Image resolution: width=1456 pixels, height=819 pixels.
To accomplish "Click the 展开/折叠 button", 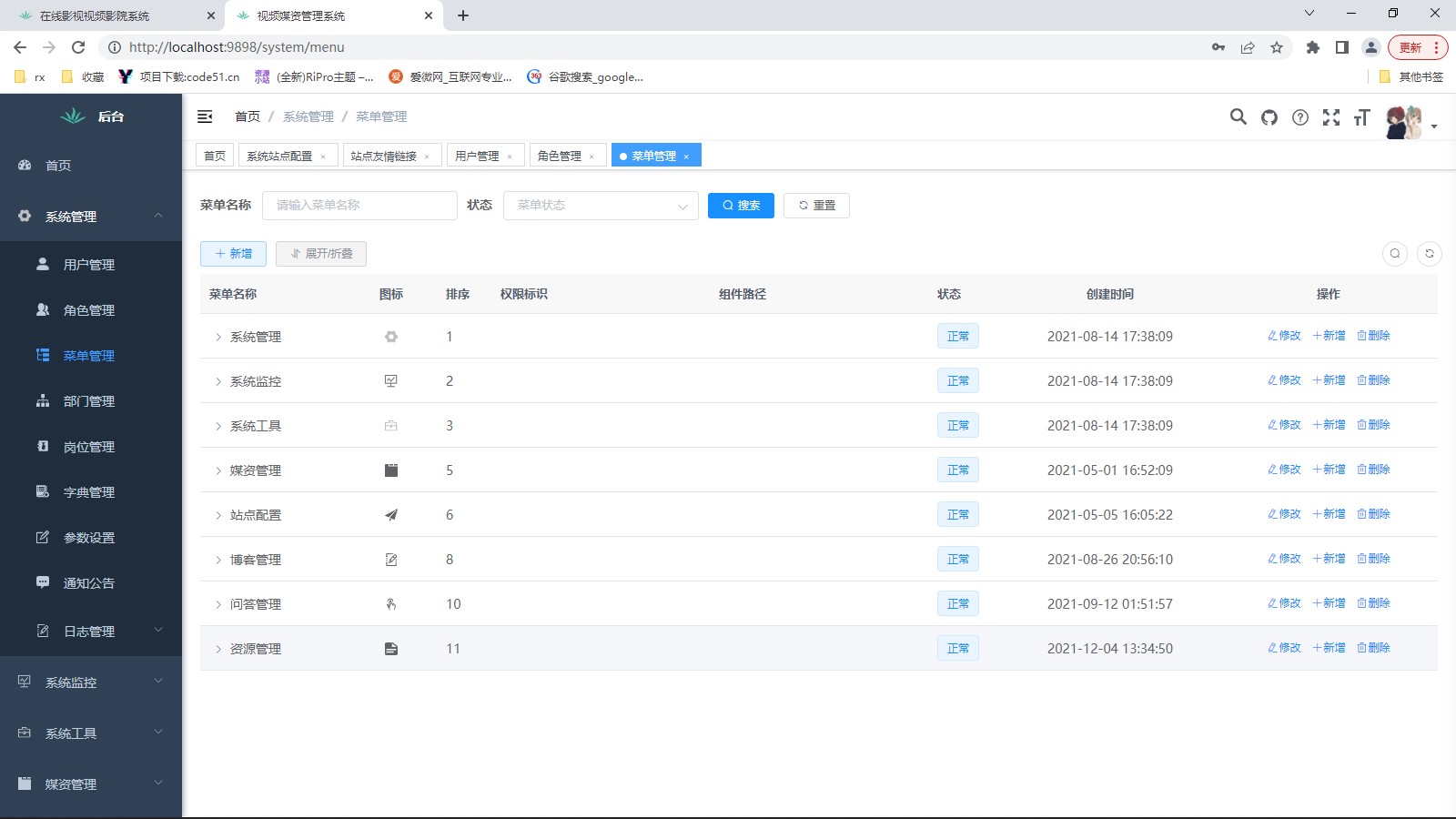I will pyautogui.click(x=321, y=254).
